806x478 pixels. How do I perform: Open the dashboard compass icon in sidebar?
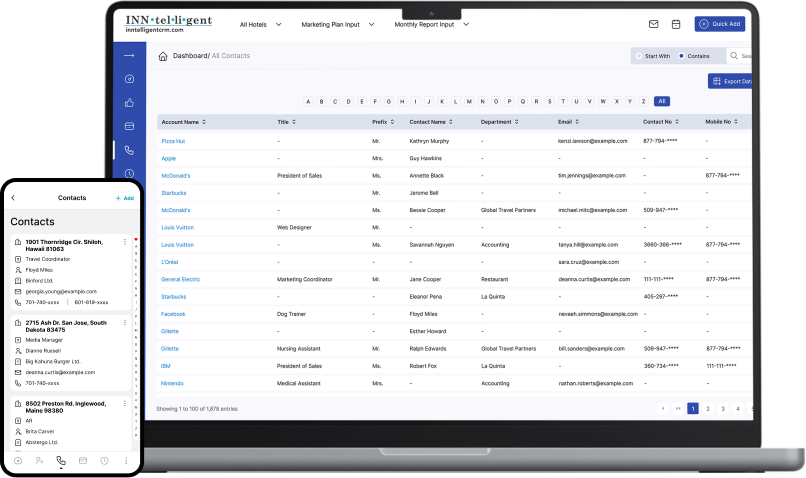[129, 79]
